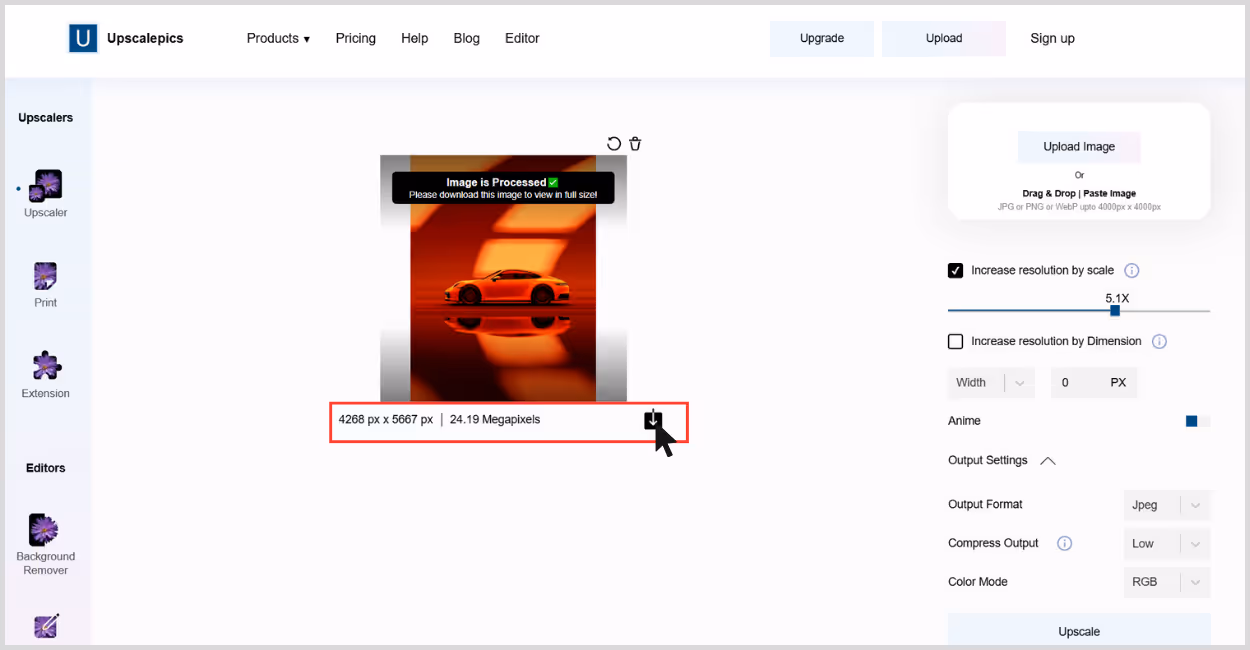
Task: Open the Extension puzzle icon
Action: coord(46,366)
